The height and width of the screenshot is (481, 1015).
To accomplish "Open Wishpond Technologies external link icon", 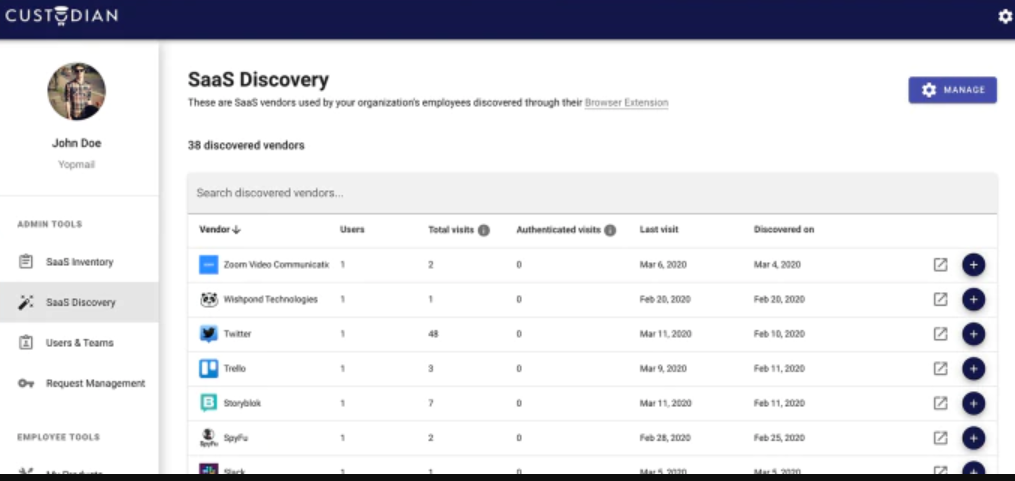I will 940,300.
